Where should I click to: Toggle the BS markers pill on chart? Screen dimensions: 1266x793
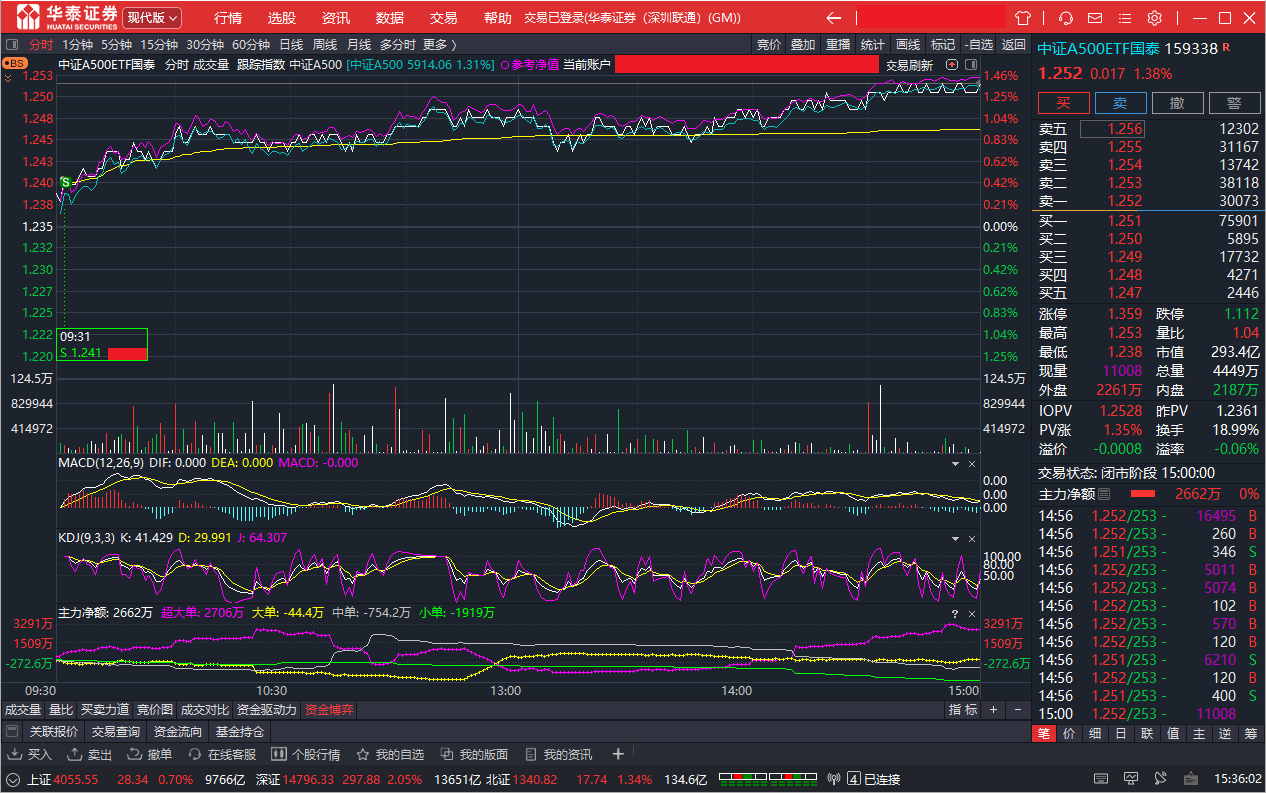pyautogui.click(x=15, y=63)
